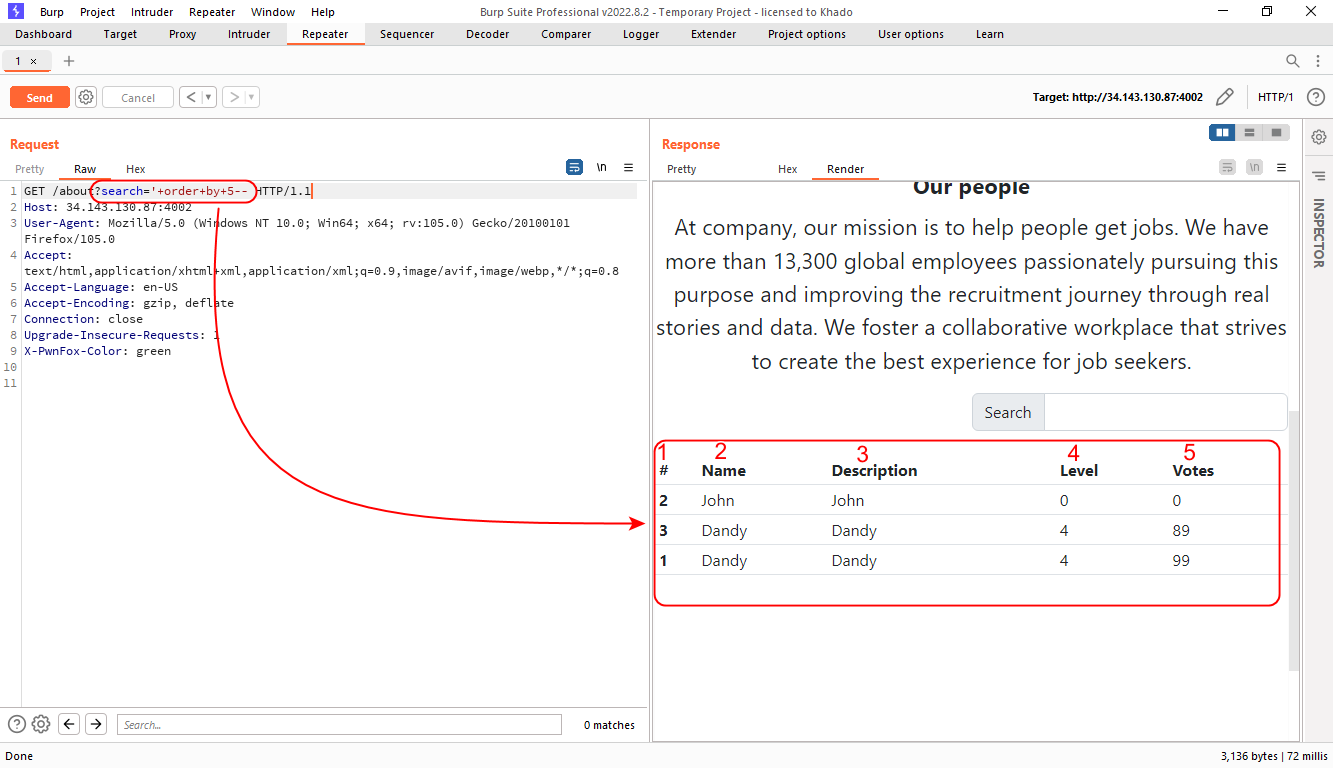The height and width of the screenshot is (768, 1333).
Task: Select request Hex view tab
Action: 135,169
